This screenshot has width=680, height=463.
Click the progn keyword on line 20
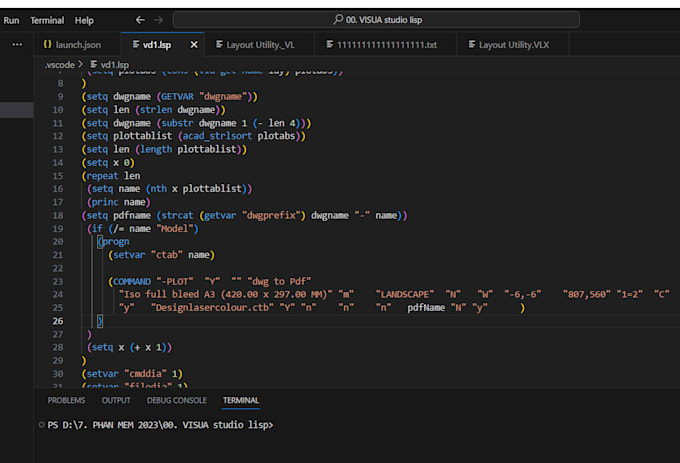tap(116, 241)
